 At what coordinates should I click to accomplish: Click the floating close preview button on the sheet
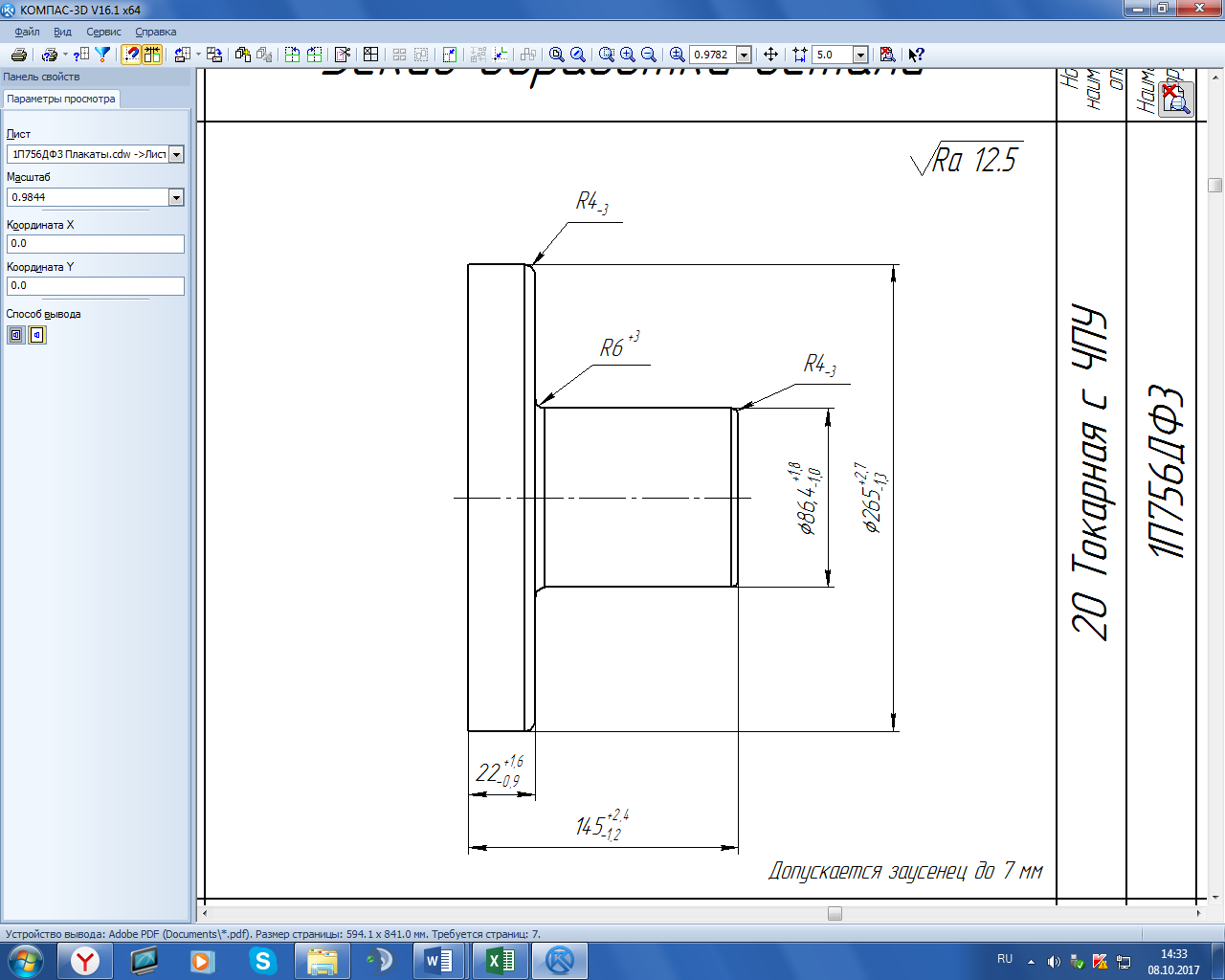click(1176, 100)
